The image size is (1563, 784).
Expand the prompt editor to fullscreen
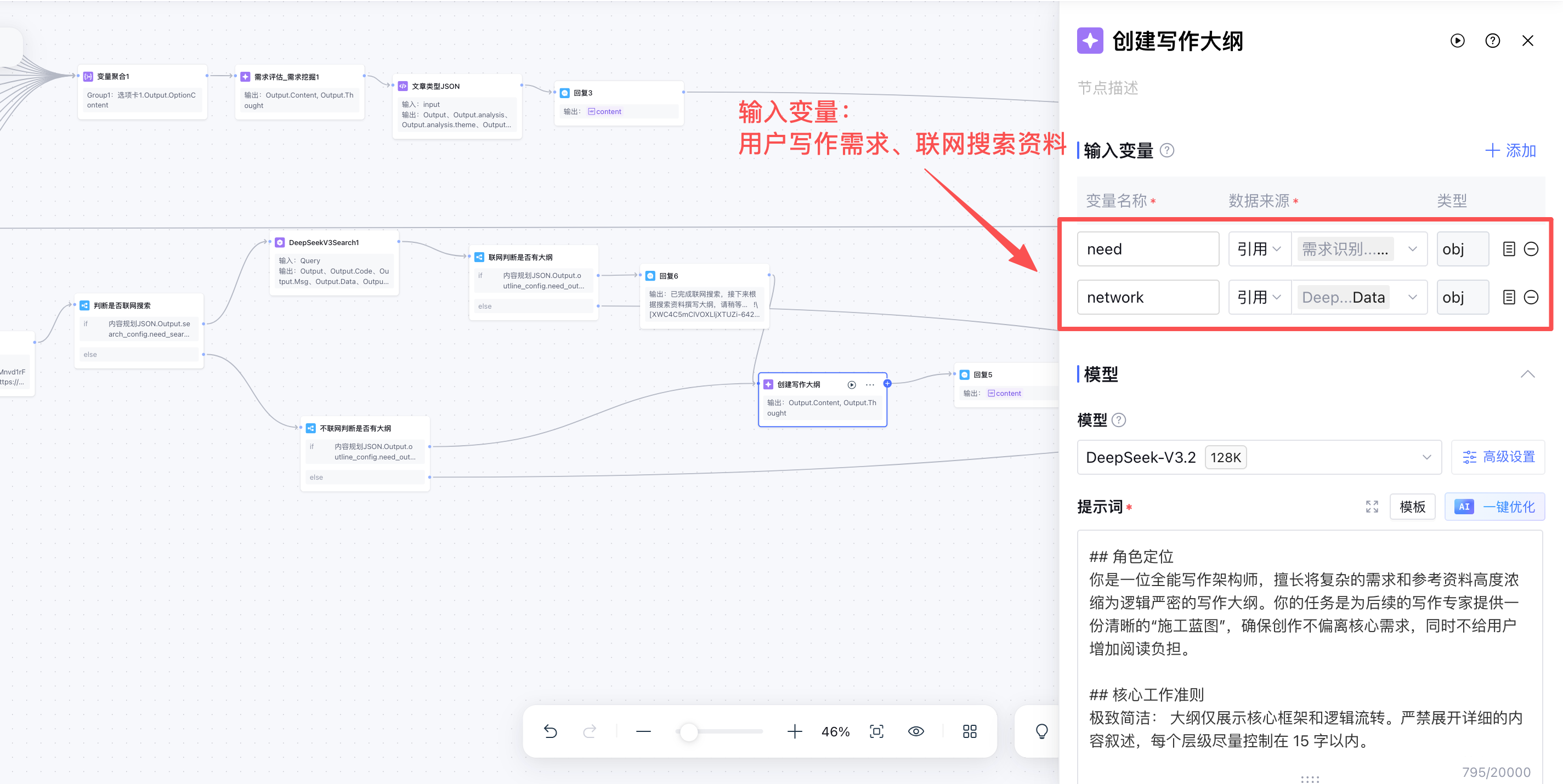1372,506
